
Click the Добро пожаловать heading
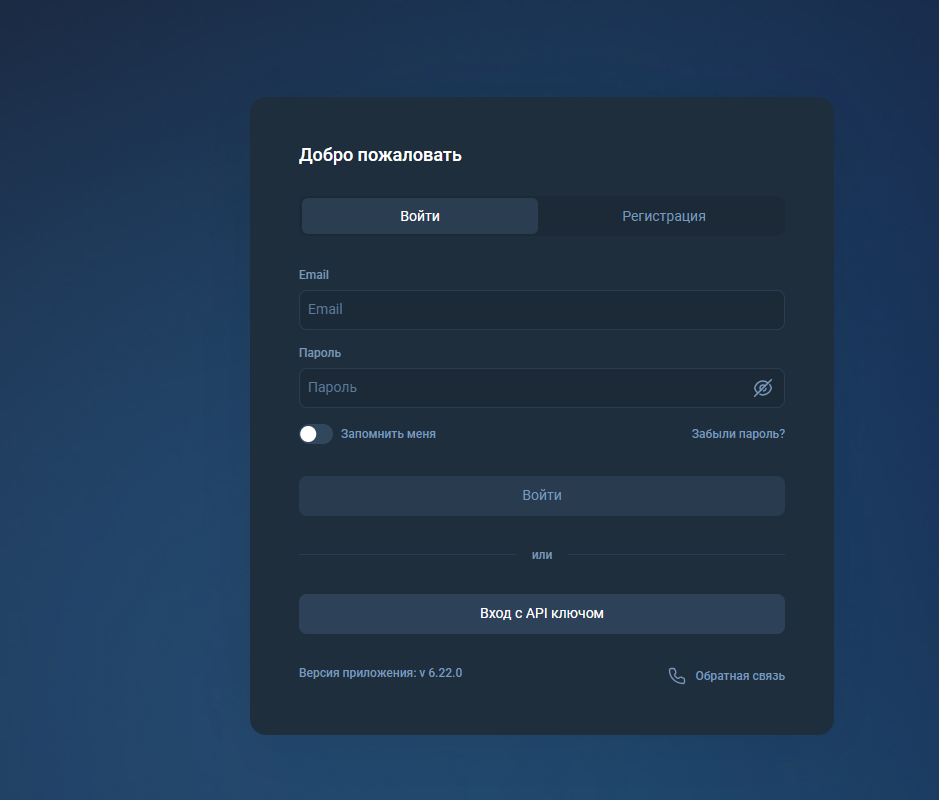click(x=380, y=155)
